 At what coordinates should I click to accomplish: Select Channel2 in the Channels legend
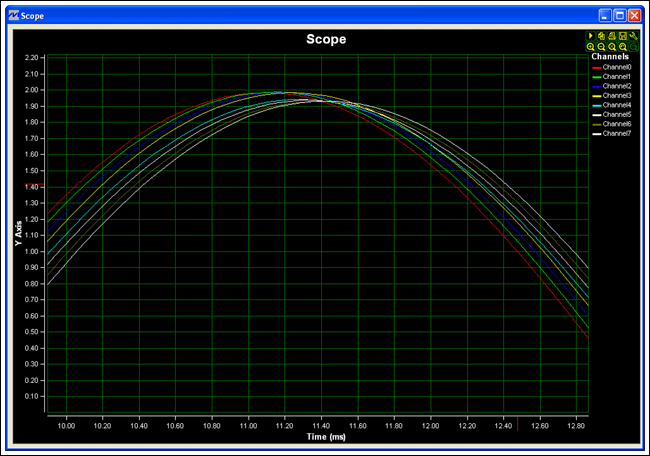tap(617, 86)
